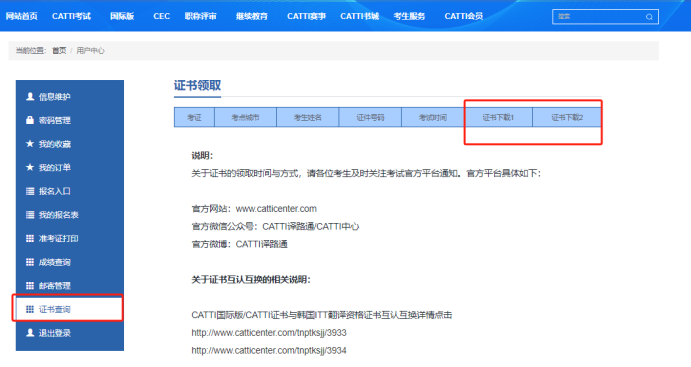Open 成绩查询 in the sidebar

pyautogui.click(x=55, y=262)
